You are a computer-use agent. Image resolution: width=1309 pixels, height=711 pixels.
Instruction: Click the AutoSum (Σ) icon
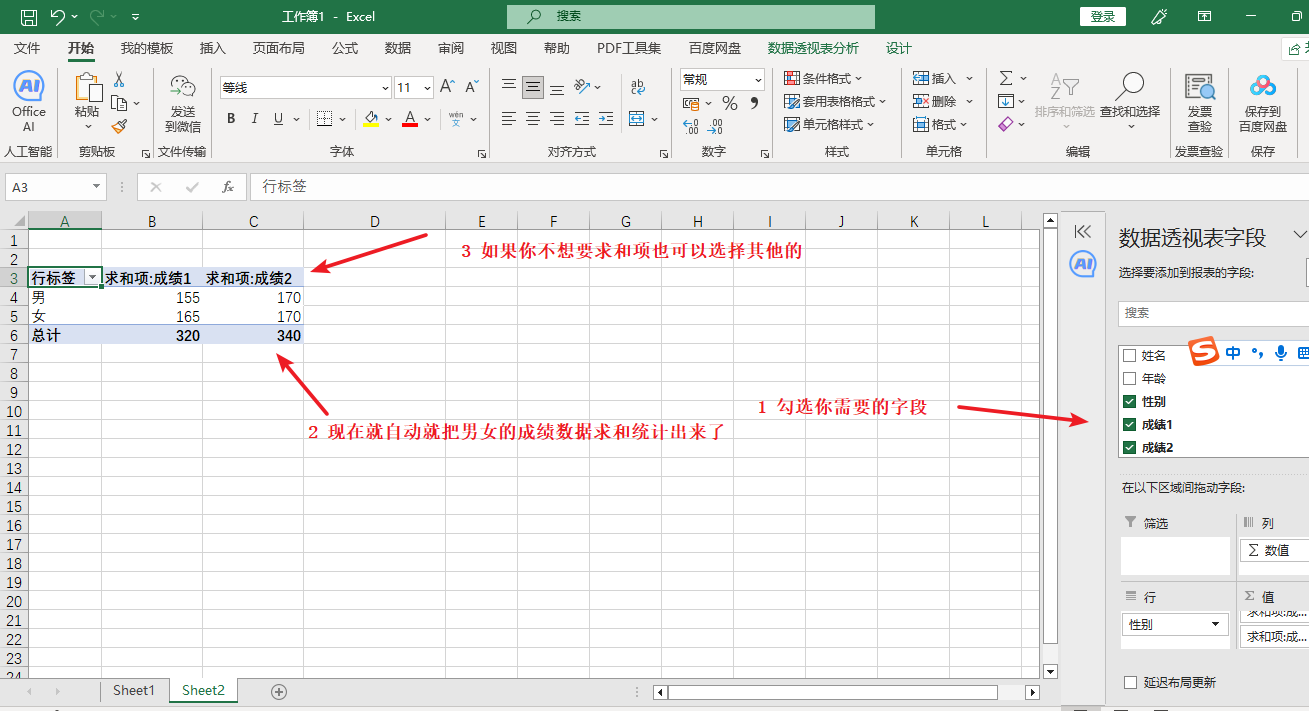(1006, 77)
